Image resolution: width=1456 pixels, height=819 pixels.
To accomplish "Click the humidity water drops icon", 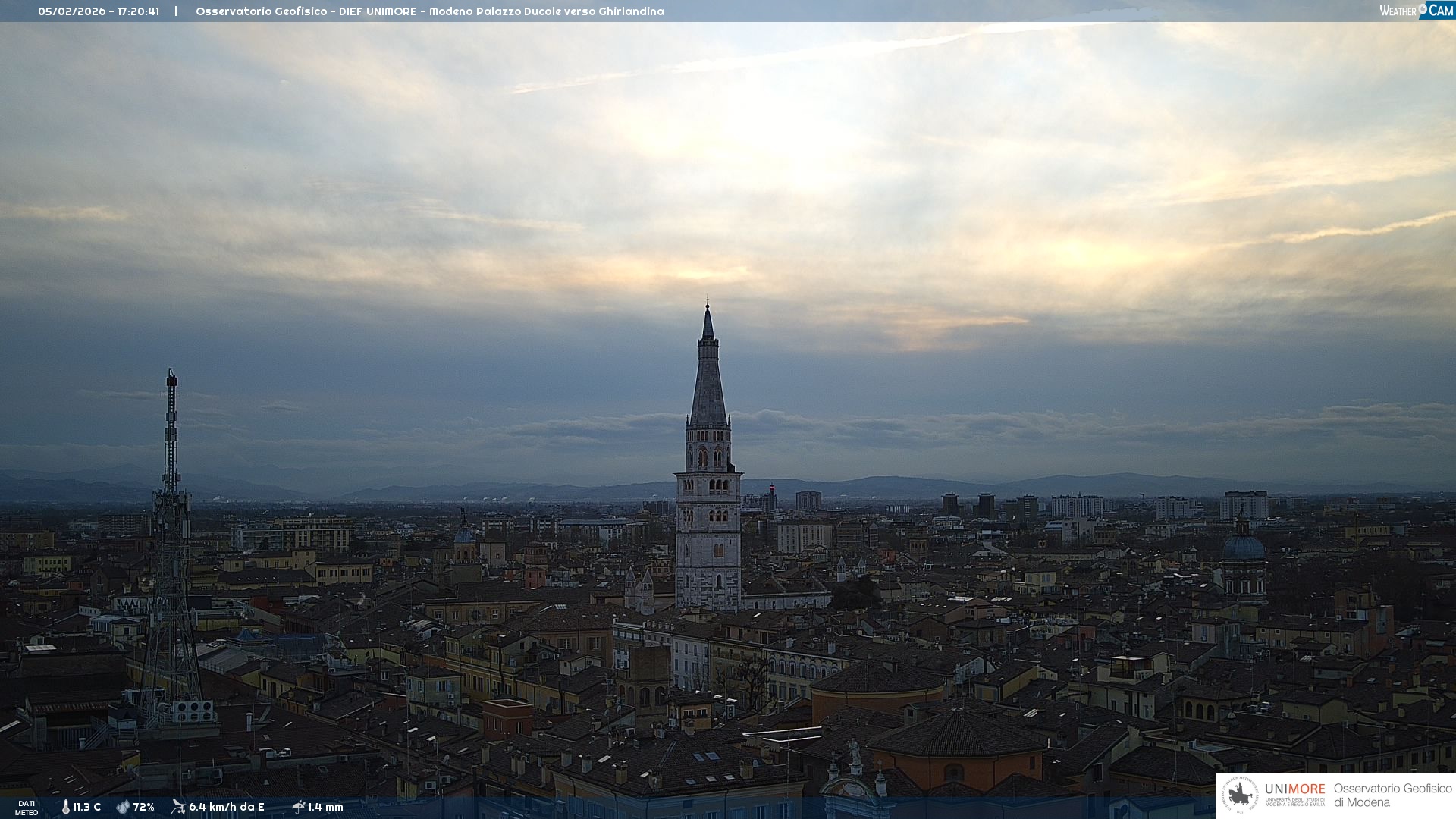I will click(123, 808).
